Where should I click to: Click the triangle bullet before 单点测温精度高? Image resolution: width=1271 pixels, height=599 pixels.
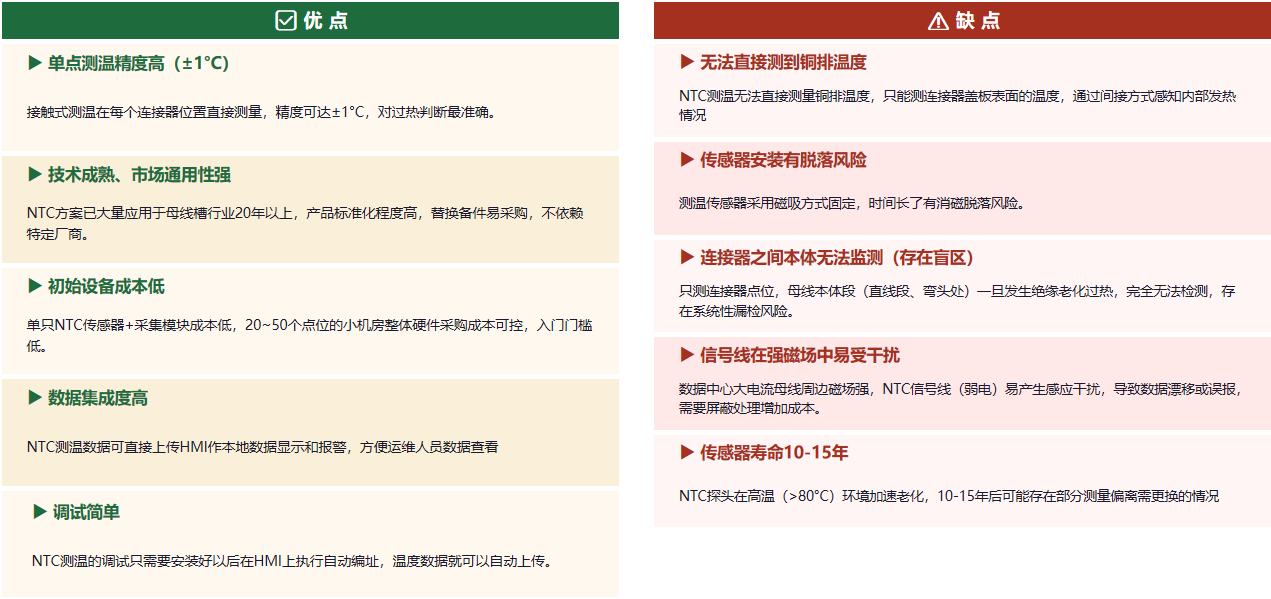pos(35,63)
